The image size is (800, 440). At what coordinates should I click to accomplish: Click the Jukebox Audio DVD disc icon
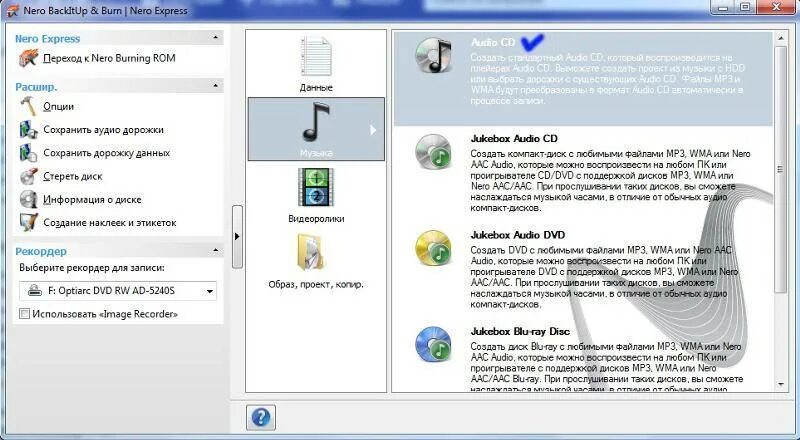433,248
